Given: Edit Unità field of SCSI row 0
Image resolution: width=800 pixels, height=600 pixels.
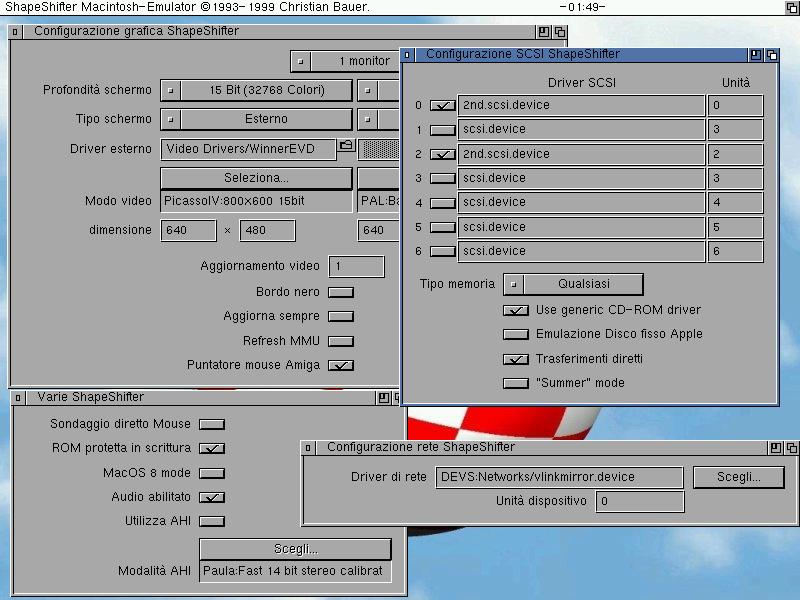Looking at the screenshot, I should pyautogui.click(x=736, y=105).
